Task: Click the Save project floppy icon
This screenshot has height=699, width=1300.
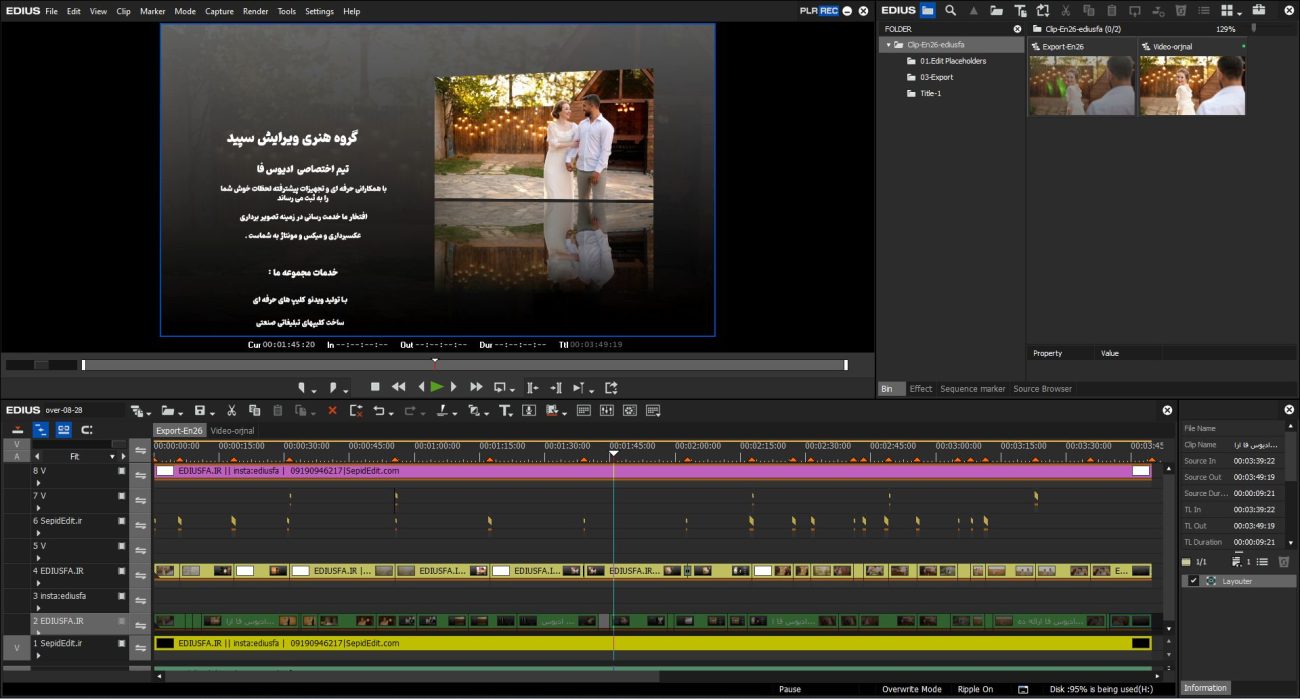Action: (x=200, y=411)
